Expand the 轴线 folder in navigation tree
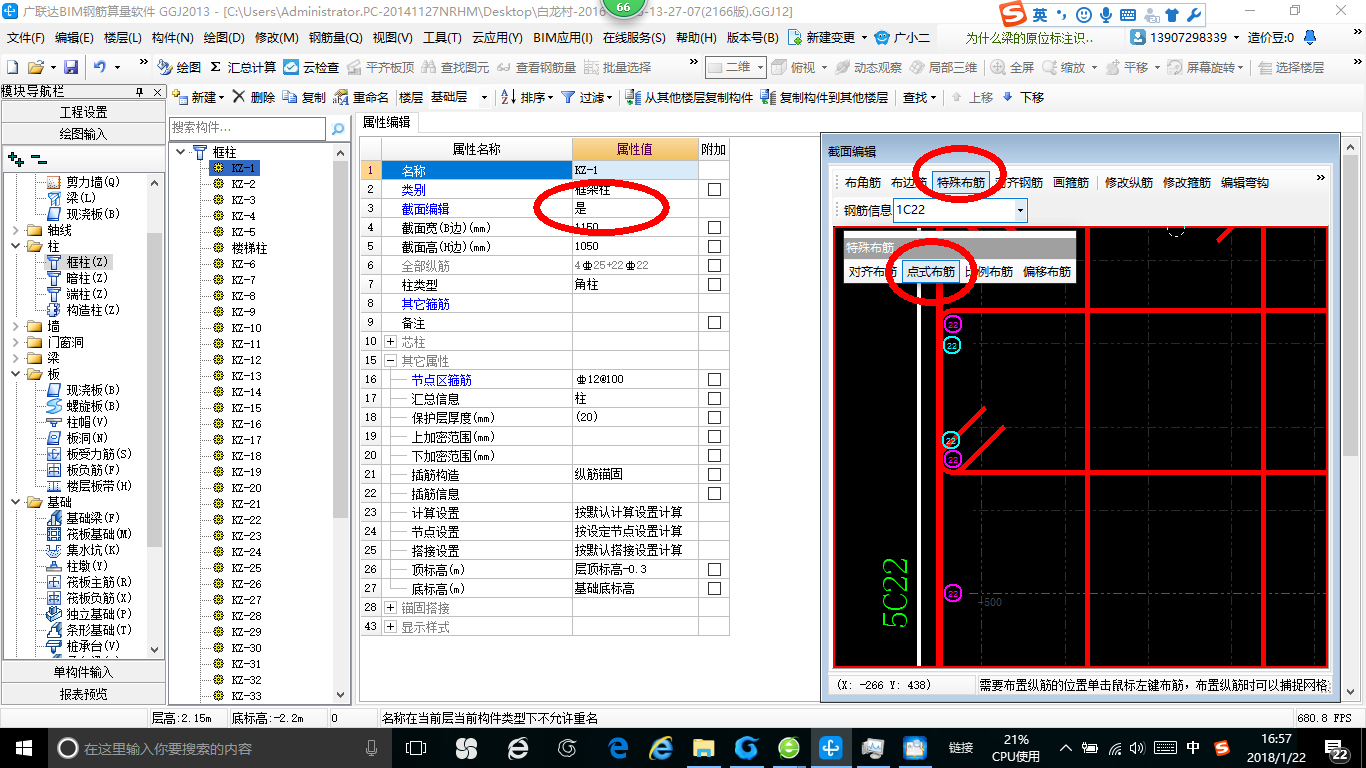This screenshot has height=768, width=1366. coord(15,230)
